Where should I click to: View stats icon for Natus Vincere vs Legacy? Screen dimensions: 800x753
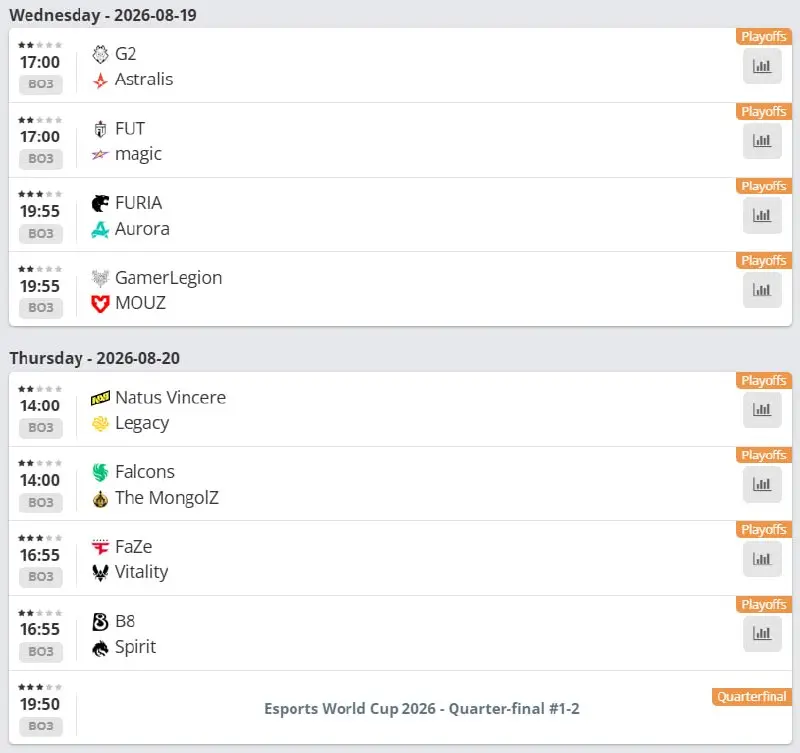[762, 410]
